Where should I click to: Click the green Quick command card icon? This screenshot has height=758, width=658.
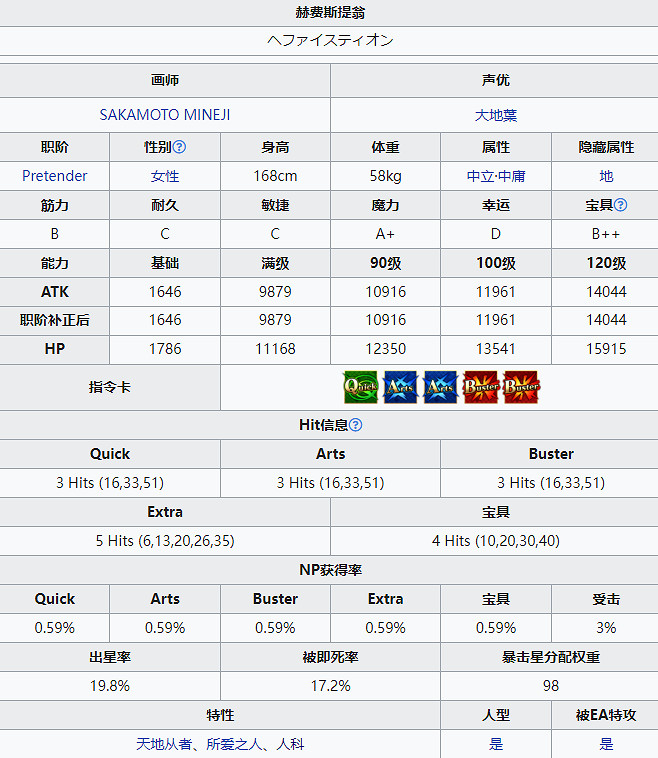point(360,387)
